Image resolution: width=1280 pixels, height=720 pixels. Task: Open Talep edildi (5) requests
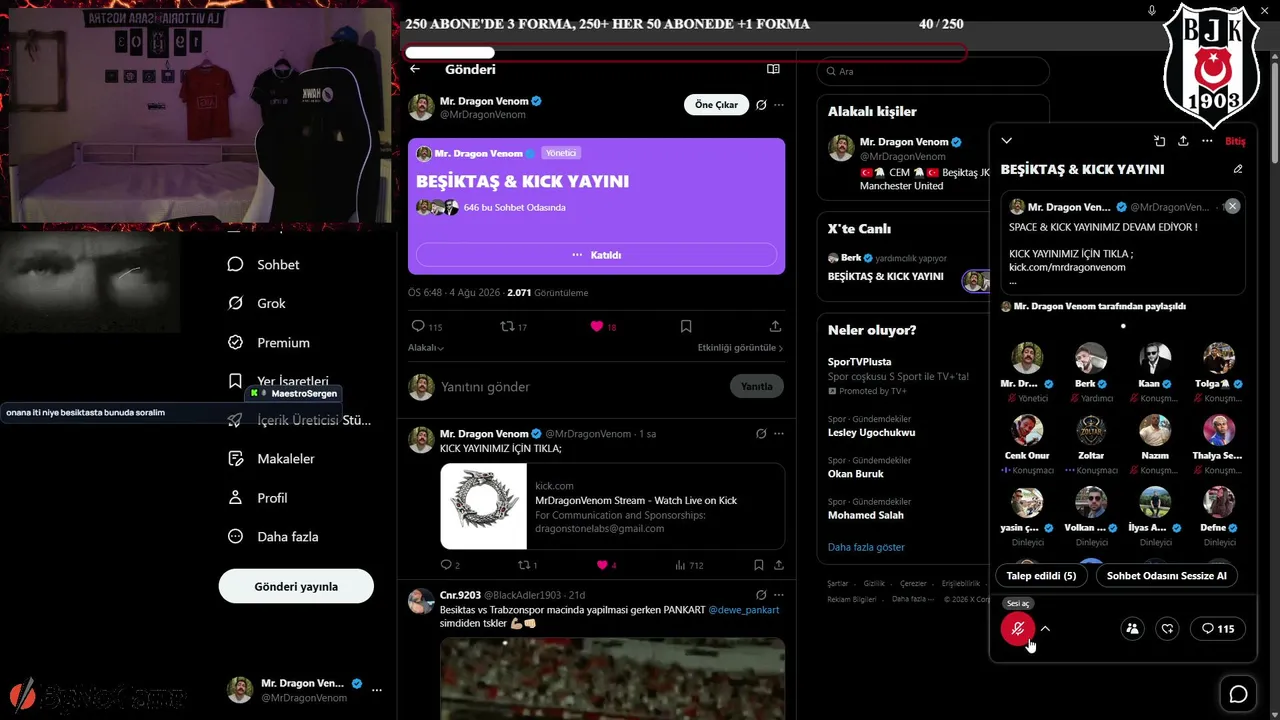1041,576
